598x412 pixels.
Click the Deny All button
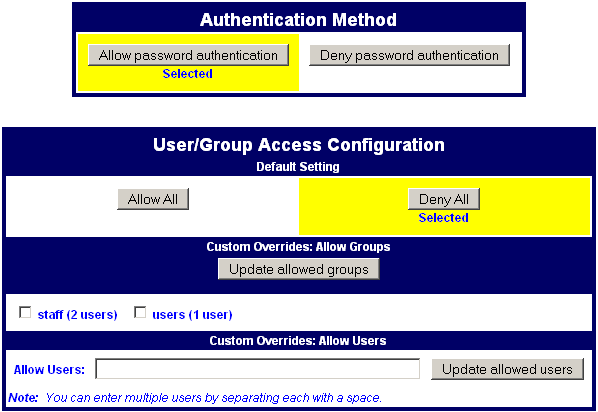click(x=444, y=199)
